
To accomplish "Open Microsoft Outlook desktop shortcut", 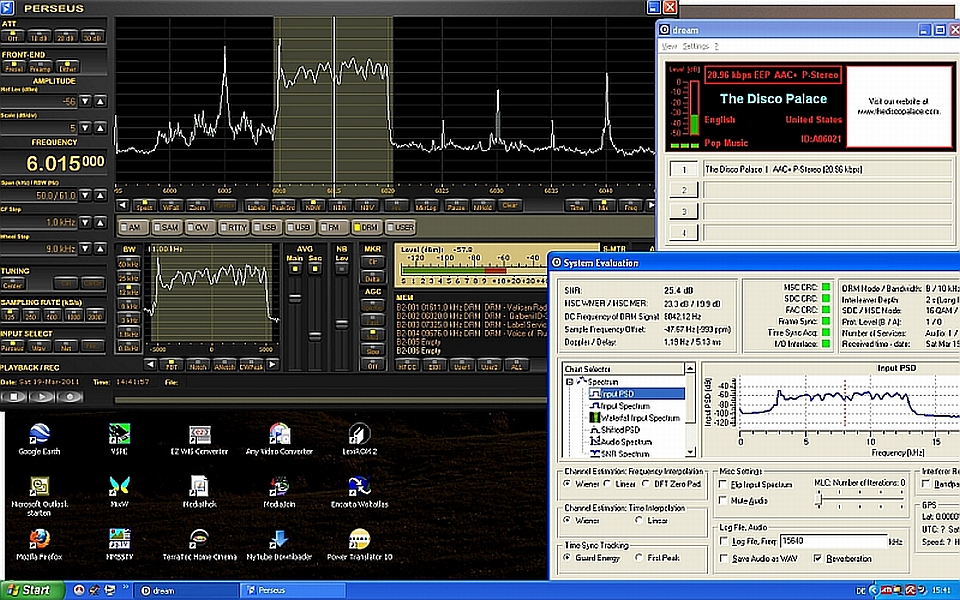I will tap(39, 496).
